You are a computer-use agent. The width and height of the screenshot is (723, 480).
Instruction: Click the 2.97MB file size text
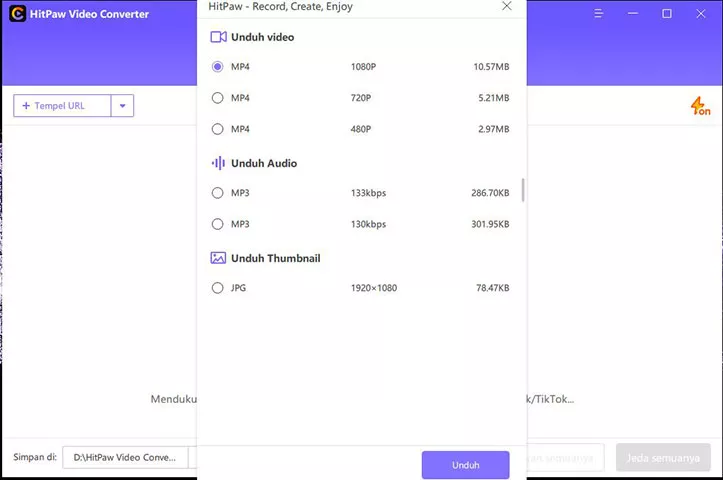(493, 129)
